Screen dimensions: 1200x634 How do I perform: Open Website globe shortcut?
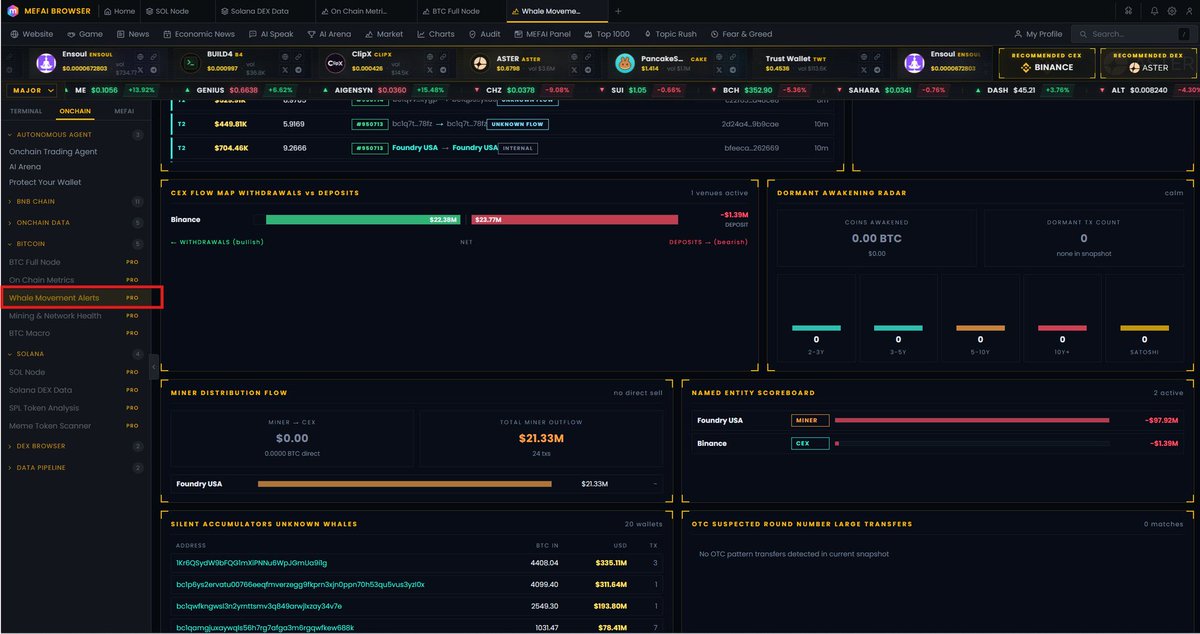pyautogui.click(x=32, y=34)
